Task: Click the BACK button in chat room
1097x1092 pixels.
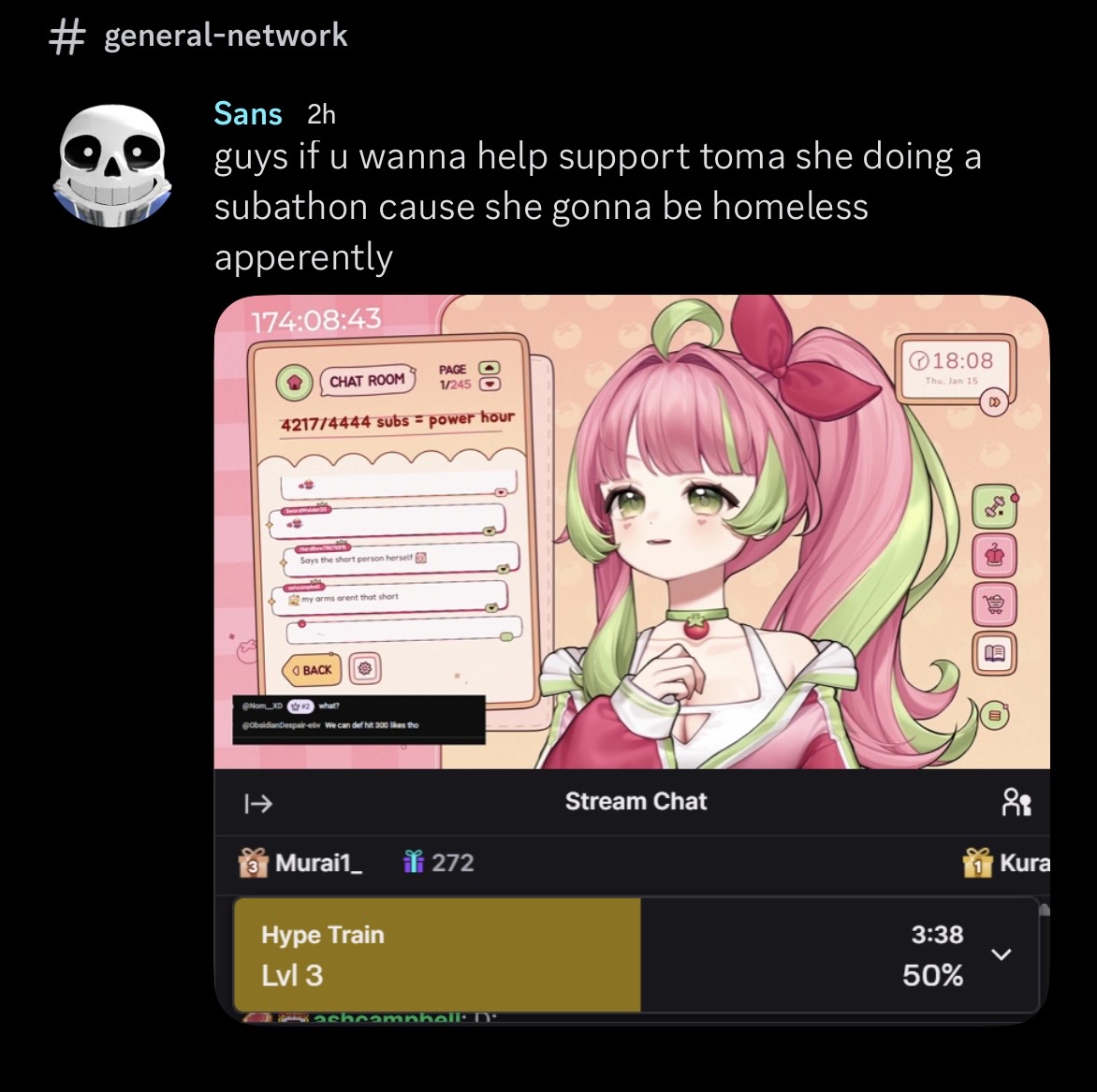Action: pyautogui.click(x=312, y=669)
